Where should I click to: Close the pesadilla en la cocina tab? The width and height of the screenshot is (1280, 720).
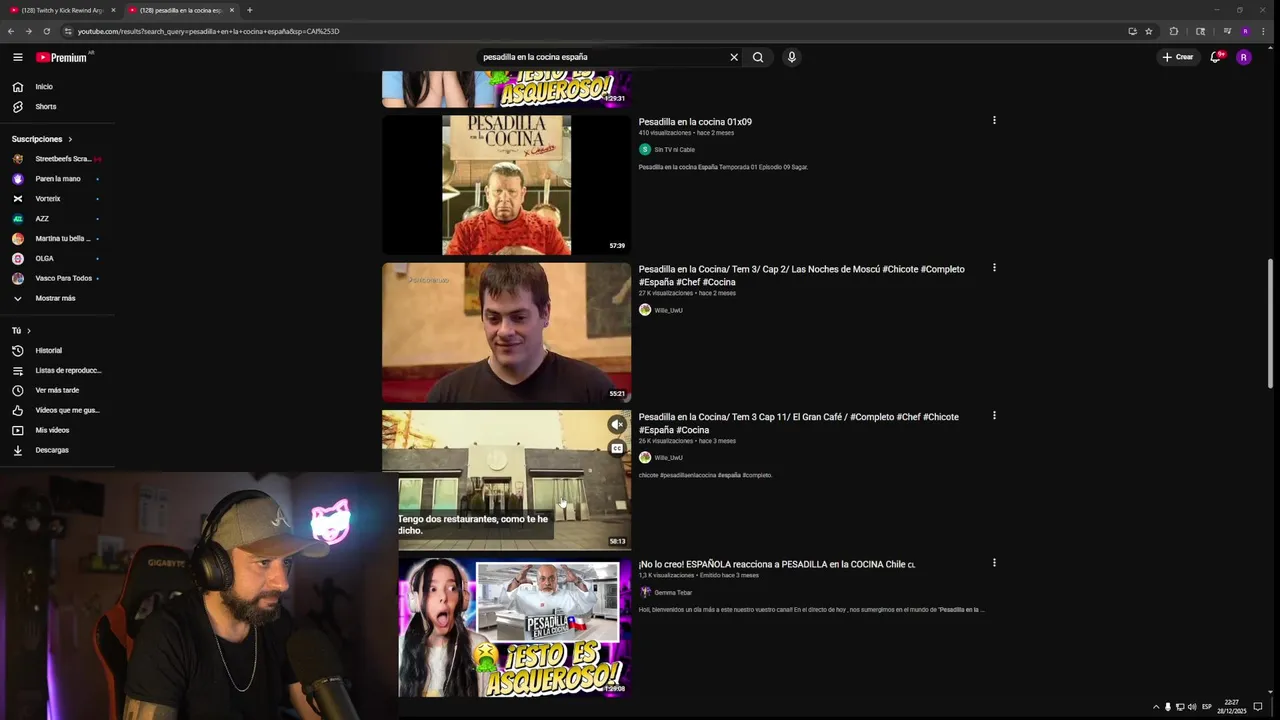pos(232,10)
